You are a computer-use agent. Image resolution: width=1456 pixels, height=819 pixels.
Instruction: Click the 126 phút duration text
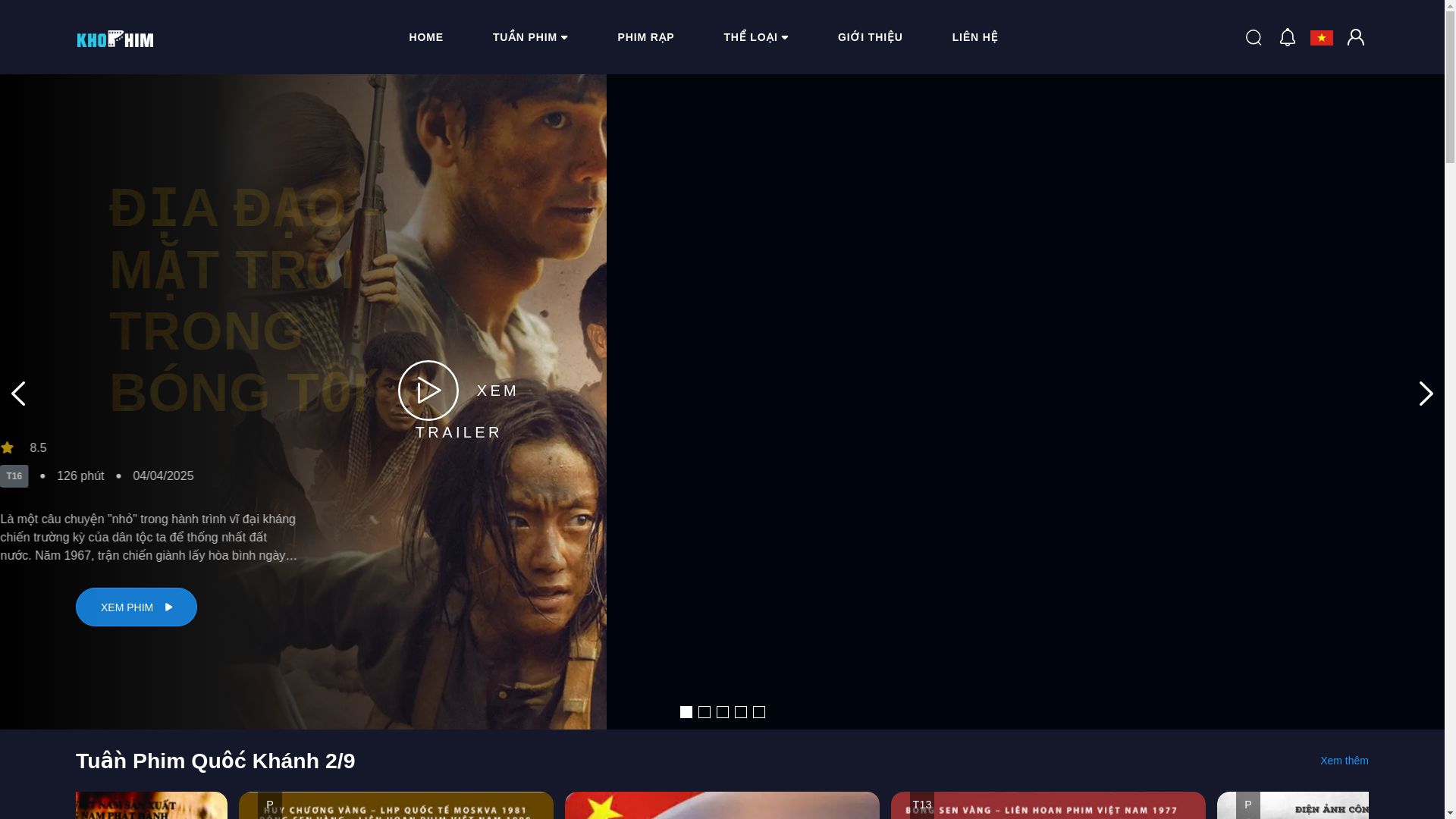point(80,476)
